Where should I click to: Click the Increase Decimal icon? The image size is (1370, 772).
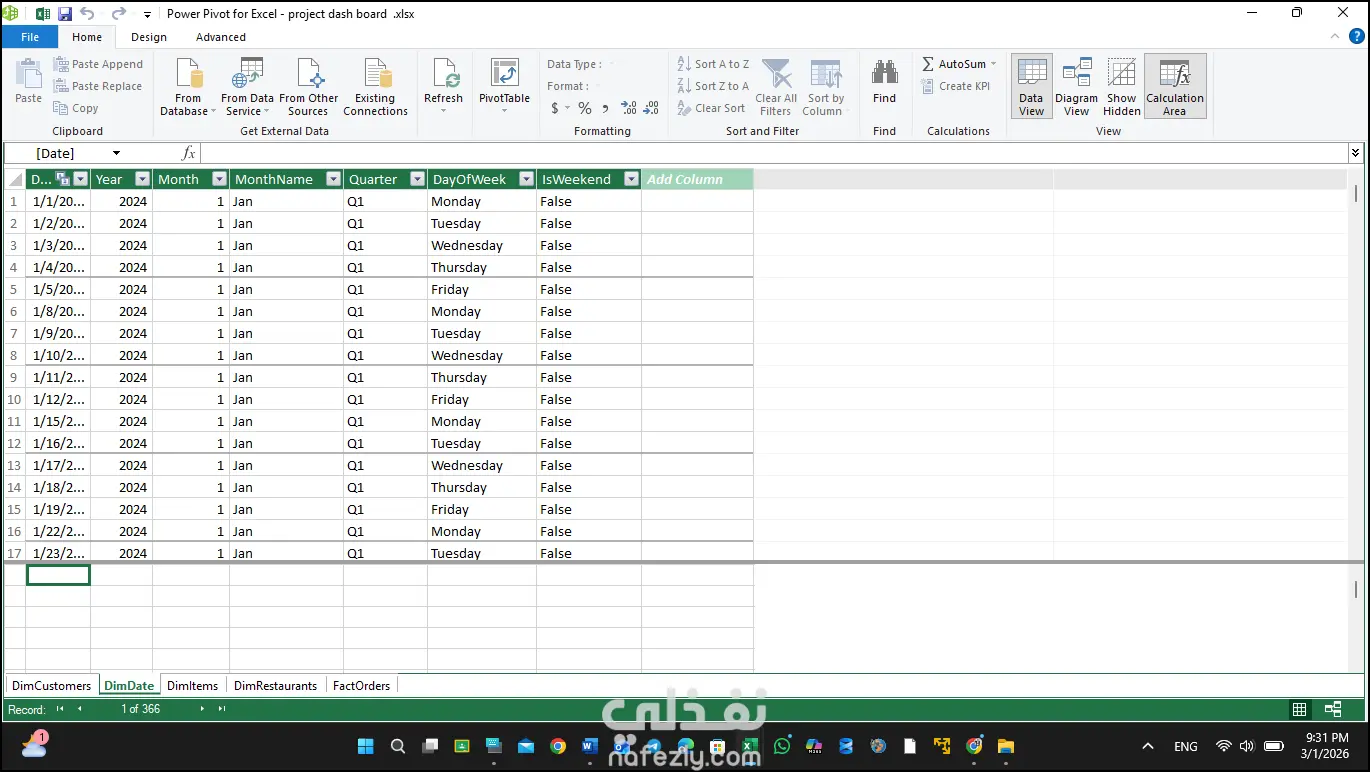pyautogui.click(x=629, y=108)
